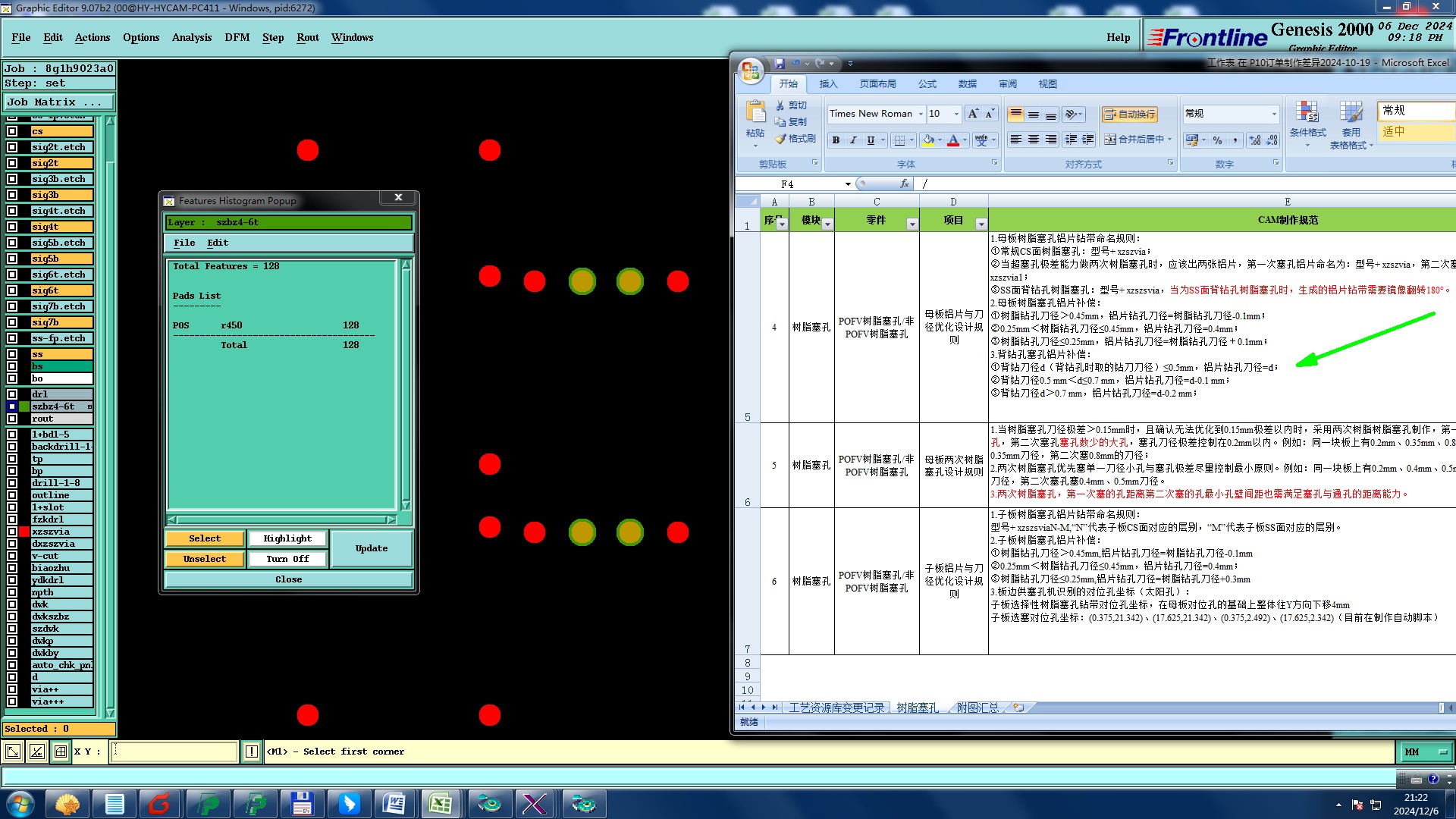Click the increase font size icon
Image resolution: width=1456 pixels, height=819 pixels.
(x=973, y=114)
